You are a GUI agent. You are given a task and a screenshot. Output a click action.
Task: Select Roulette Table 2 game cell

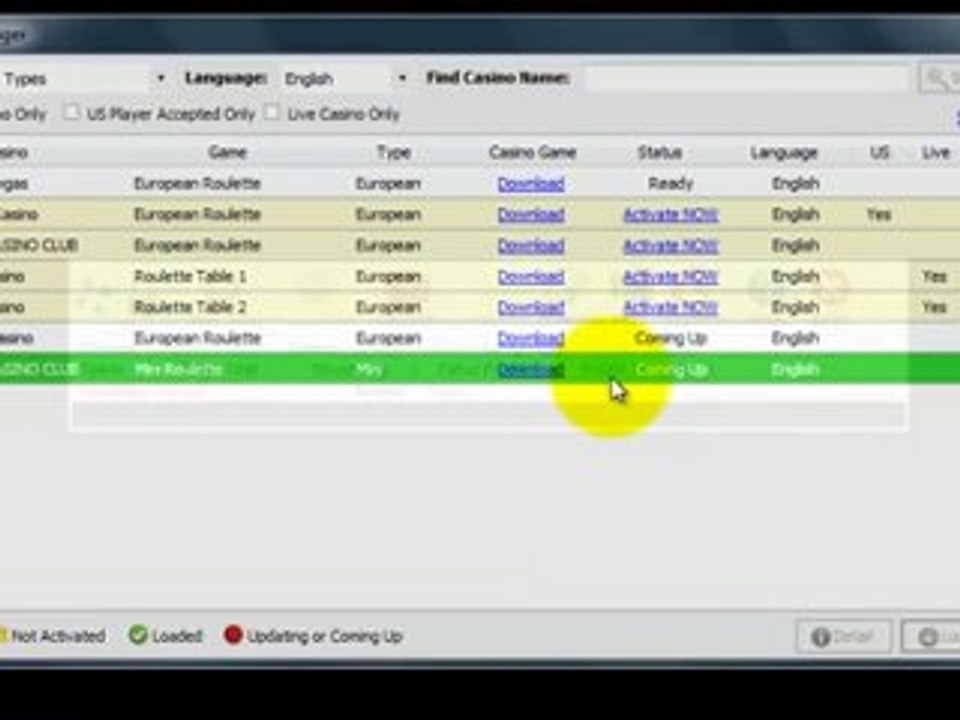[x=190, y=307]
